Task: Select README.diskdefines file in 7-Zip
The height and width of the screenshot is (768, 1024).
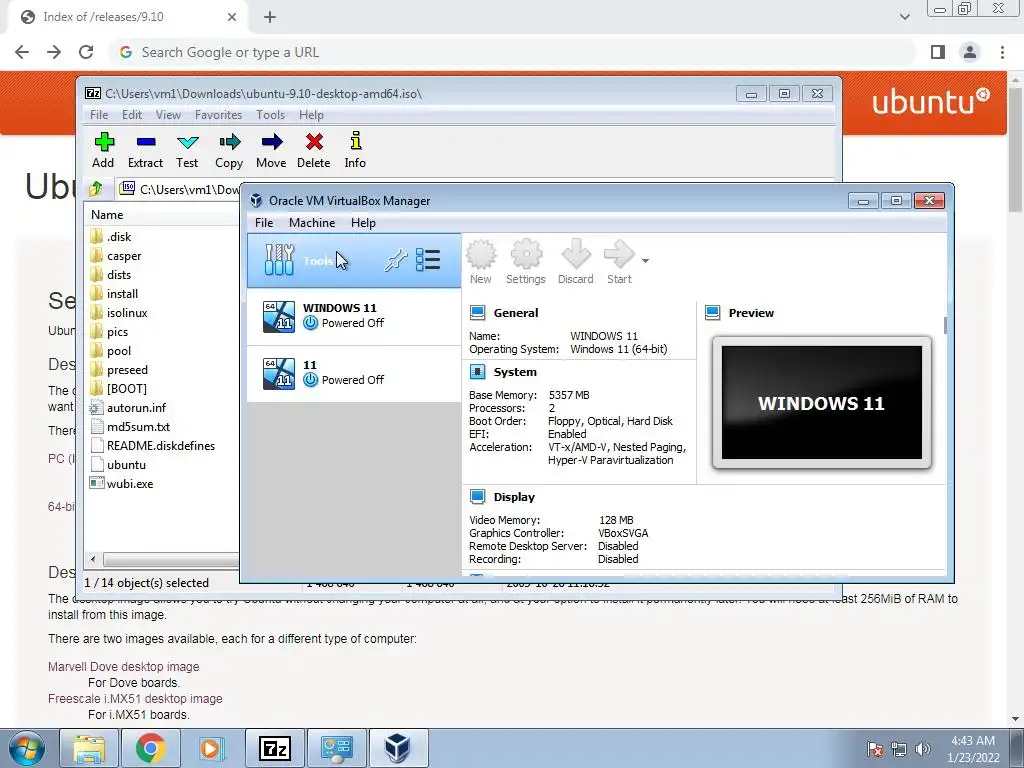Action: pos(153,445)
